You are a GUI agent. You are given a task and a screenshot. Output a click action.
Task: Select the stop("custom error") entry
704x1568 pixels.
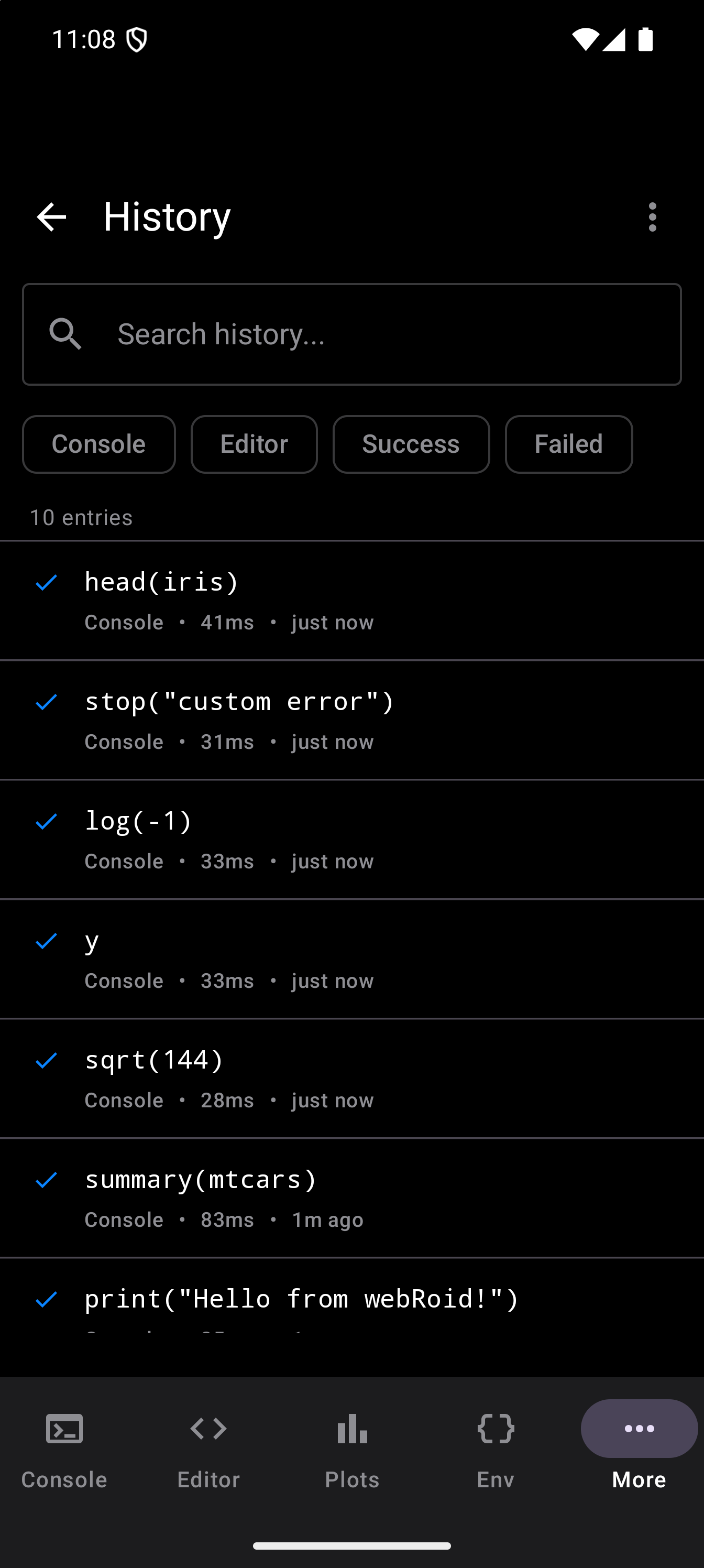pos(351,720)
